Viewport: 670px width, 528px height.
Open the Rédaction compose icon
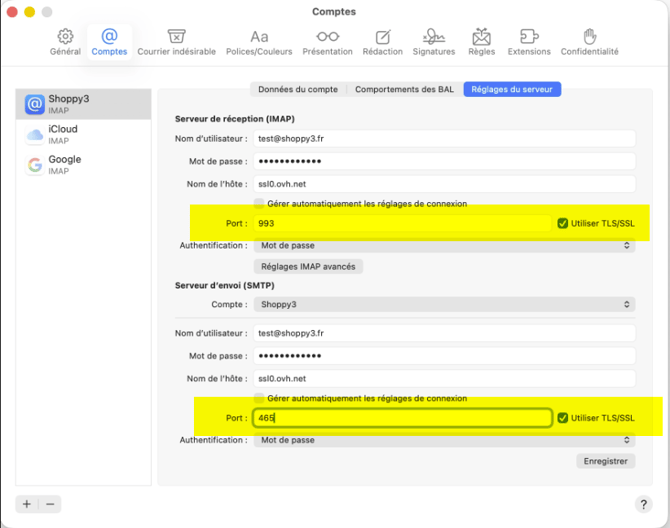coord(382,37)
